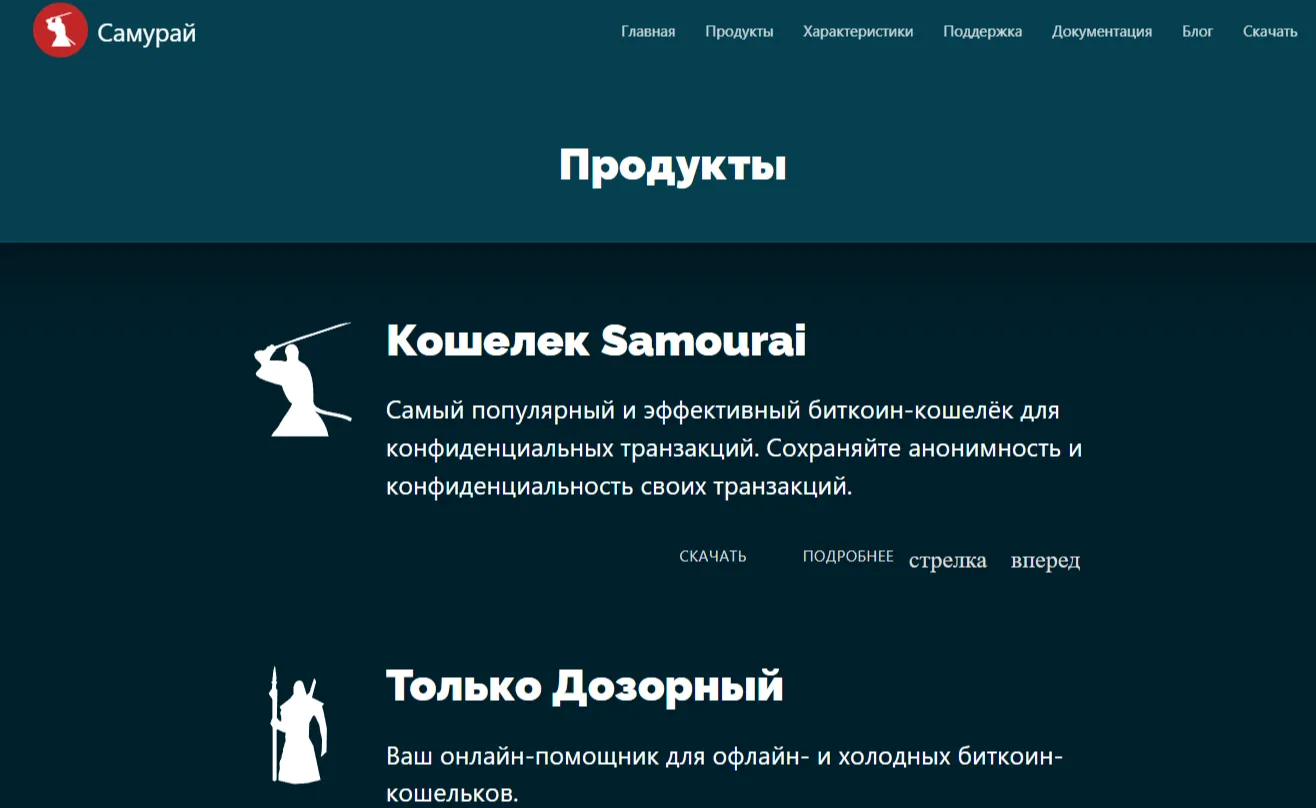Click СКАЧАТЬ link under Кошелек Samourai

pyautogui.click(x=713, y=557)
